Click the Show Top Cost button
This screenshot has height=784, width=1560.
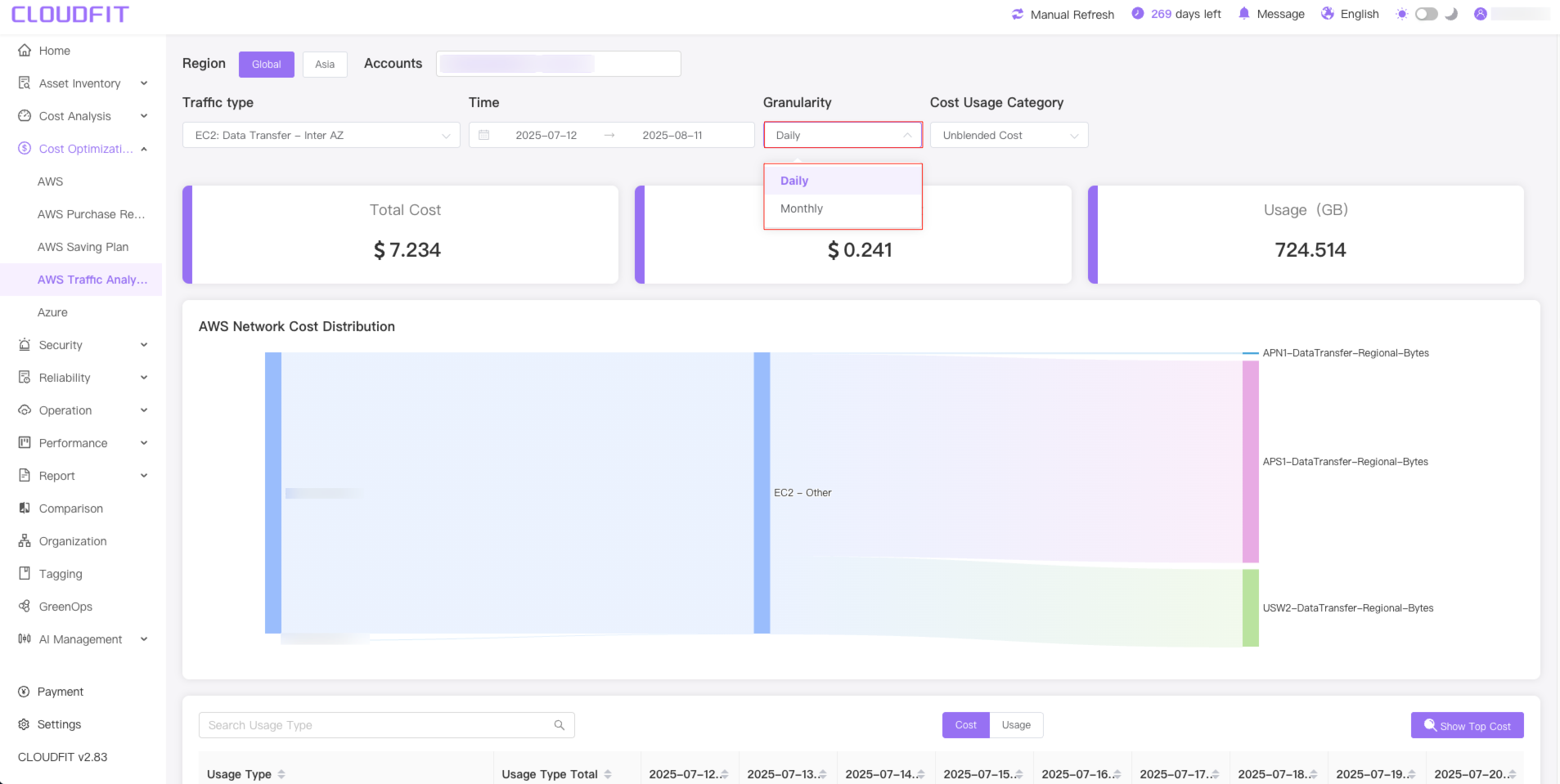point(1467,725)
